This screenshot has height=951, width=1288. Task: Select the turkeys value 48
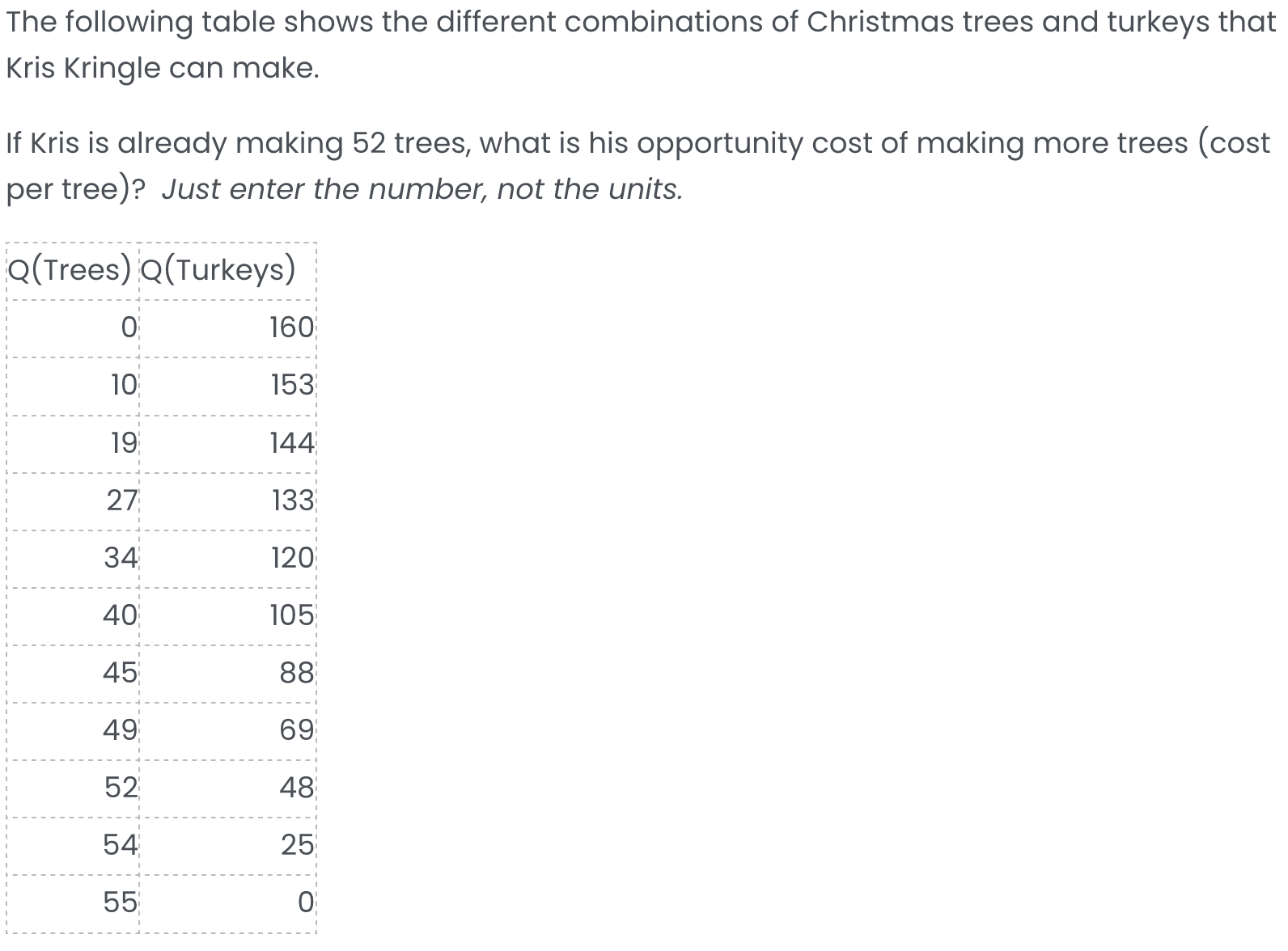pos(296,788)
